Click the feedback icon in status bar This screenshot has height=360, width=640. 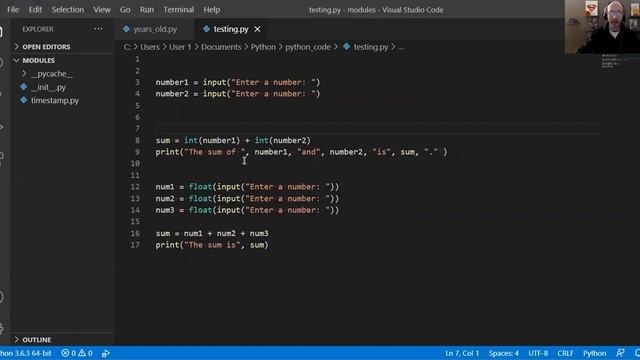pyautogui.click(x=620, y=353)
